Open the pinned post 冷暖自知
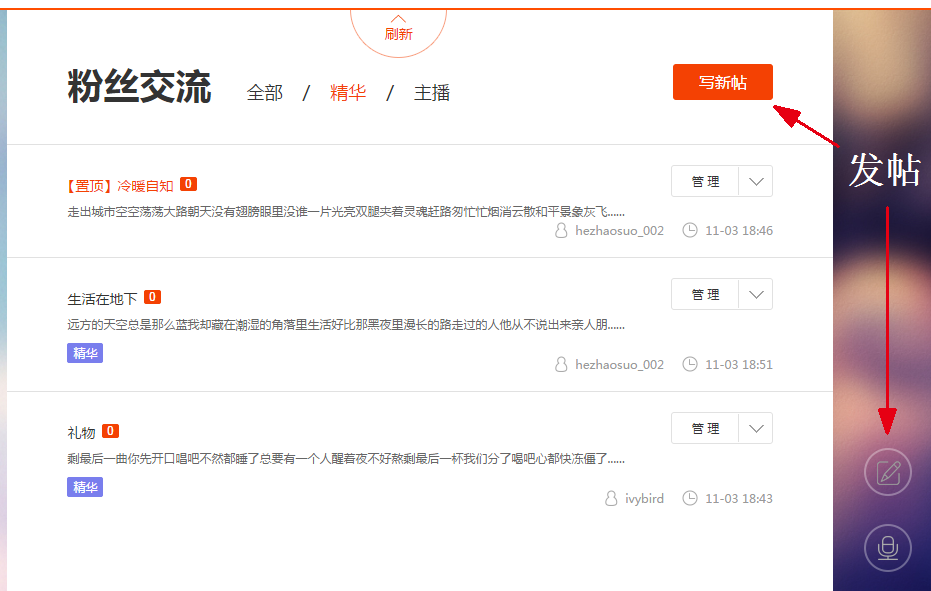The width and height of the screenshot is (931, 591). (x=144, y=185)
